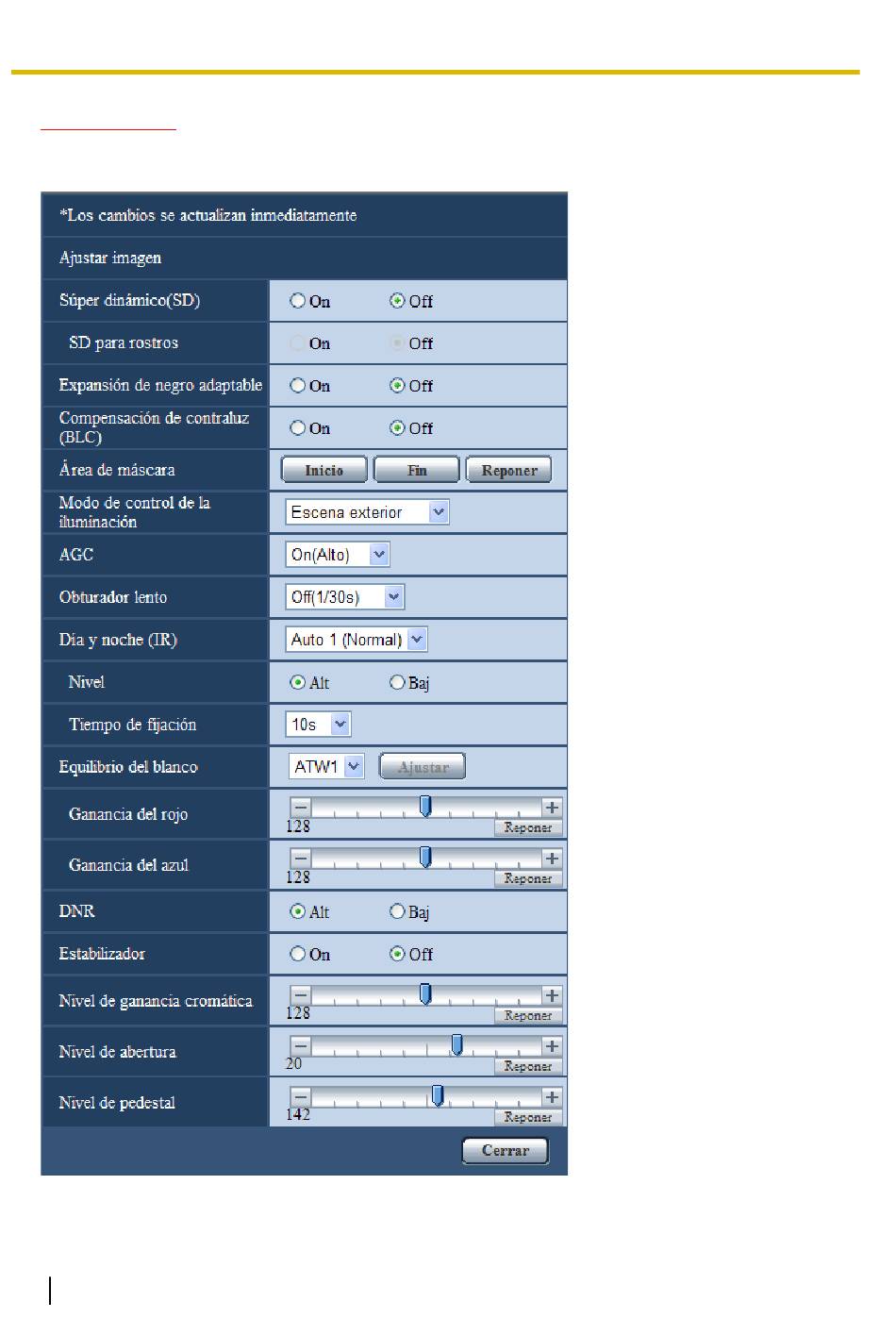The width and height of the screenshot is (896, 1318).
Task: Increase Nivel de abertura with plus button
Action: 553,1046
